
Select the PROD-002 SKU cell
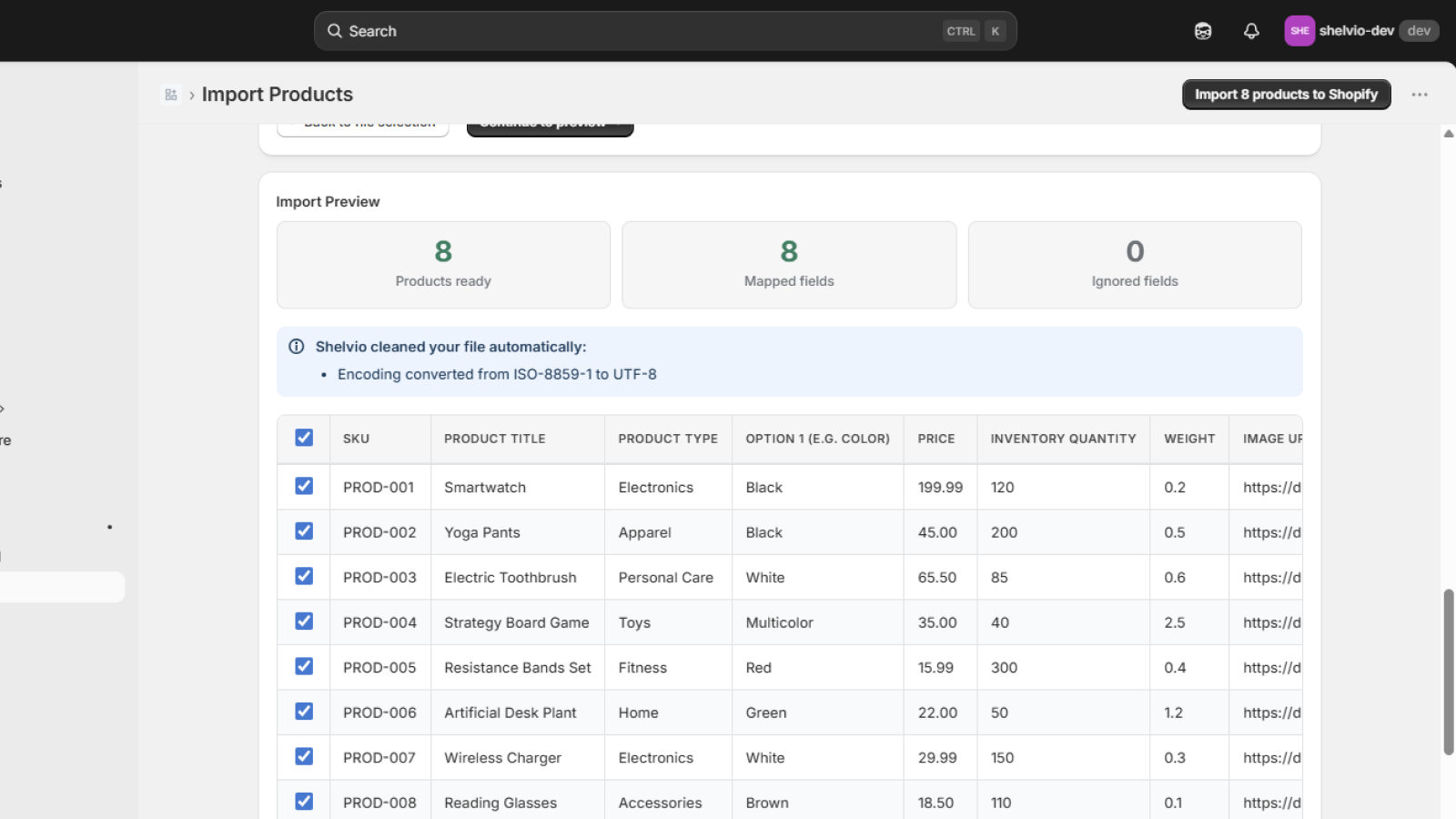tap(379, 532)
